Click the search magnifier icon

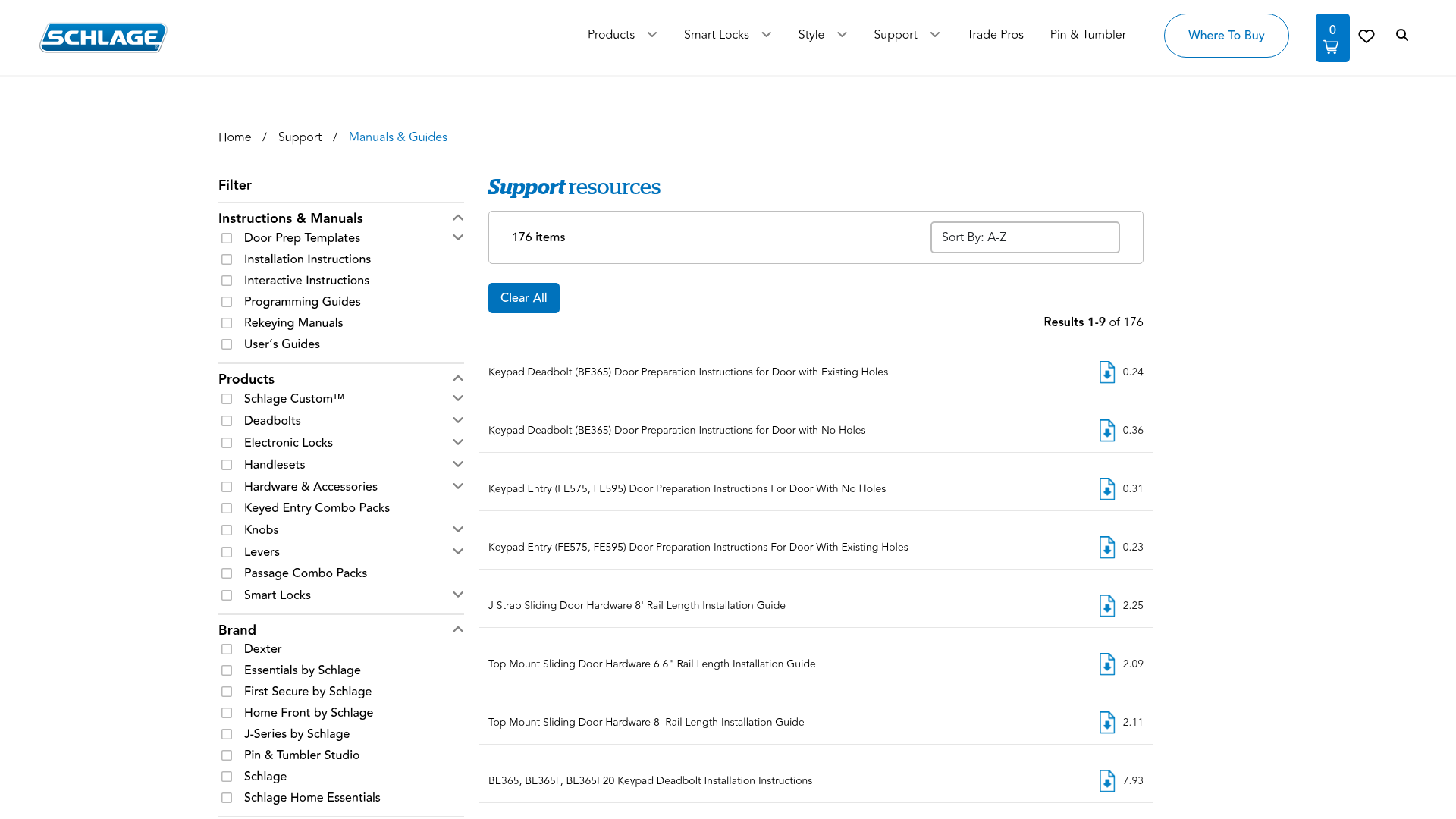tap(1402, 35)
